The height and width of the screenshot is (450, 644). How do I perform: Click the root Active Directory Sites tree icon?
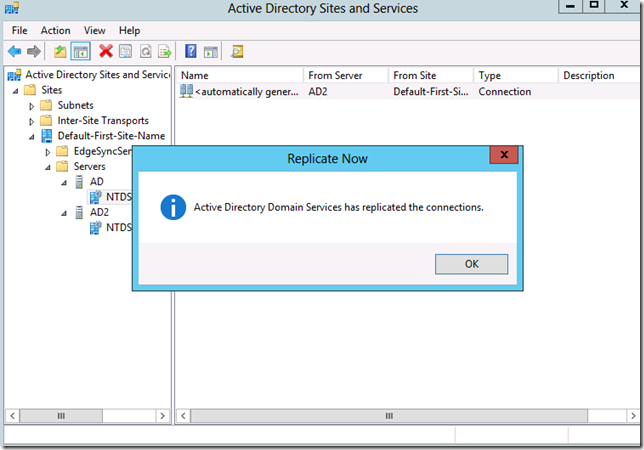click(x=14, y=75)
